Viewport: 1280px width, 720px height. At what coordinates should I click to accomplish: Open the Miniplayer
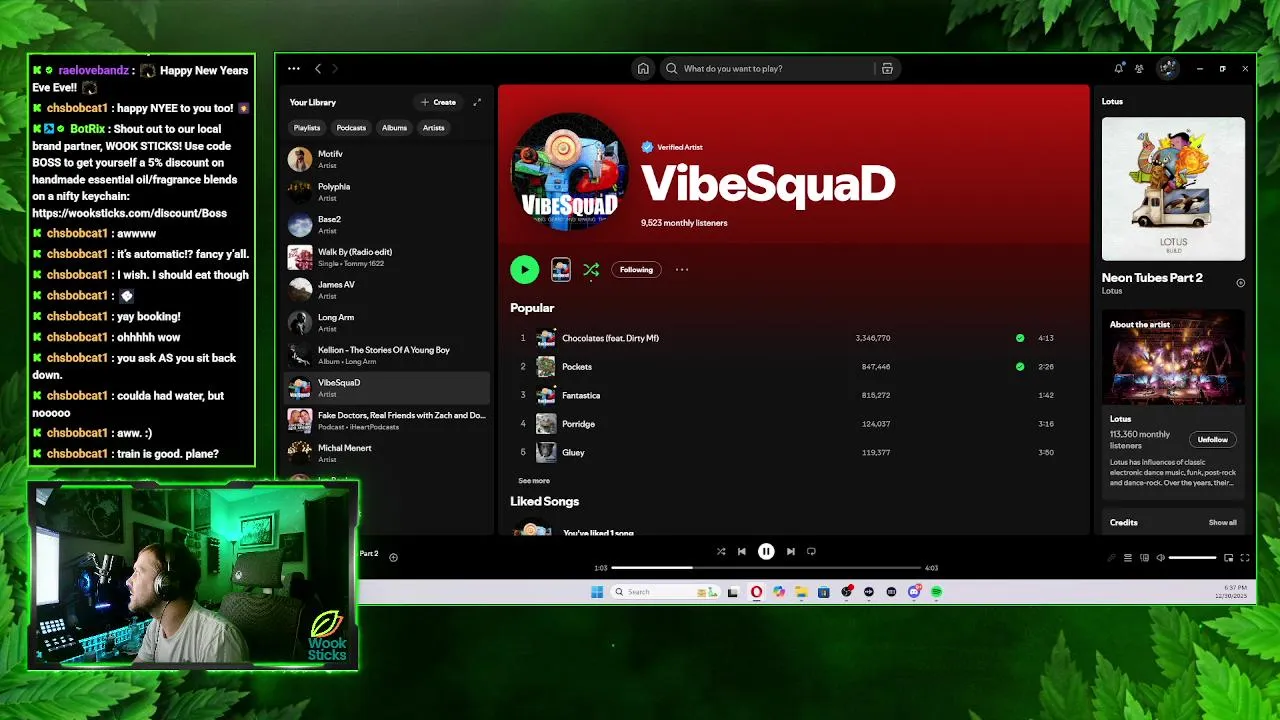[1228, 558]
